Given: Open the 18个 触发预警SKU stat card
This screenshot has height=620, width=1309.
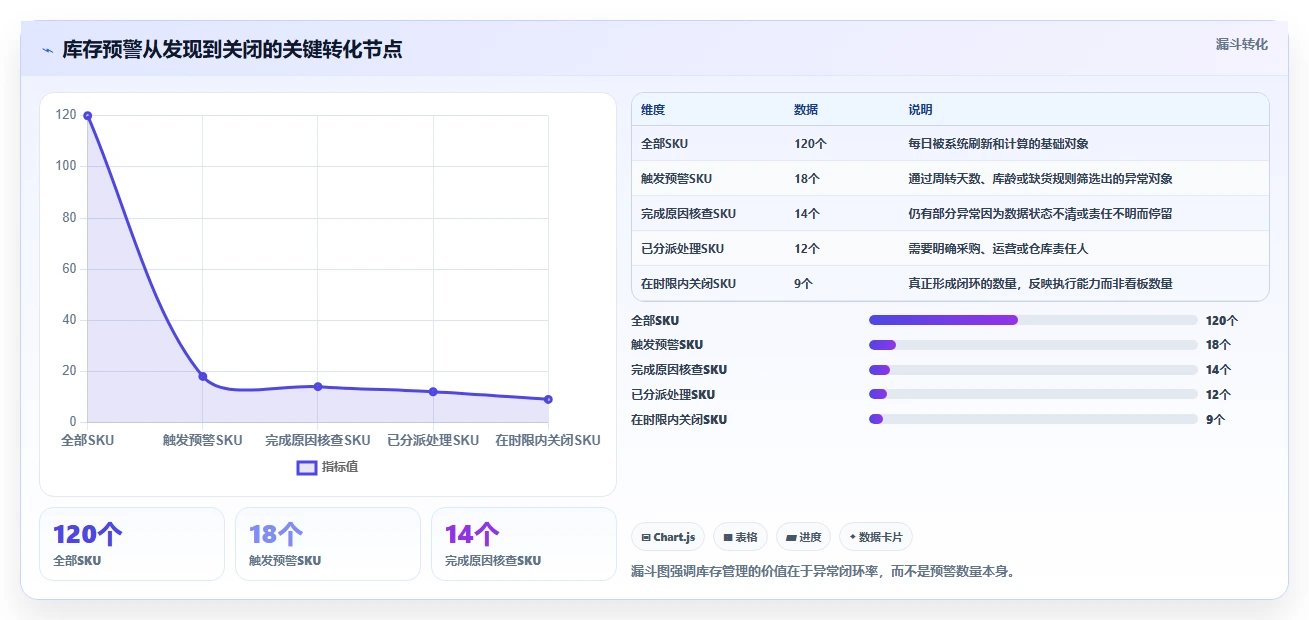Looking at the screenshot, I should pyautogui.click(x=328, y=544).
